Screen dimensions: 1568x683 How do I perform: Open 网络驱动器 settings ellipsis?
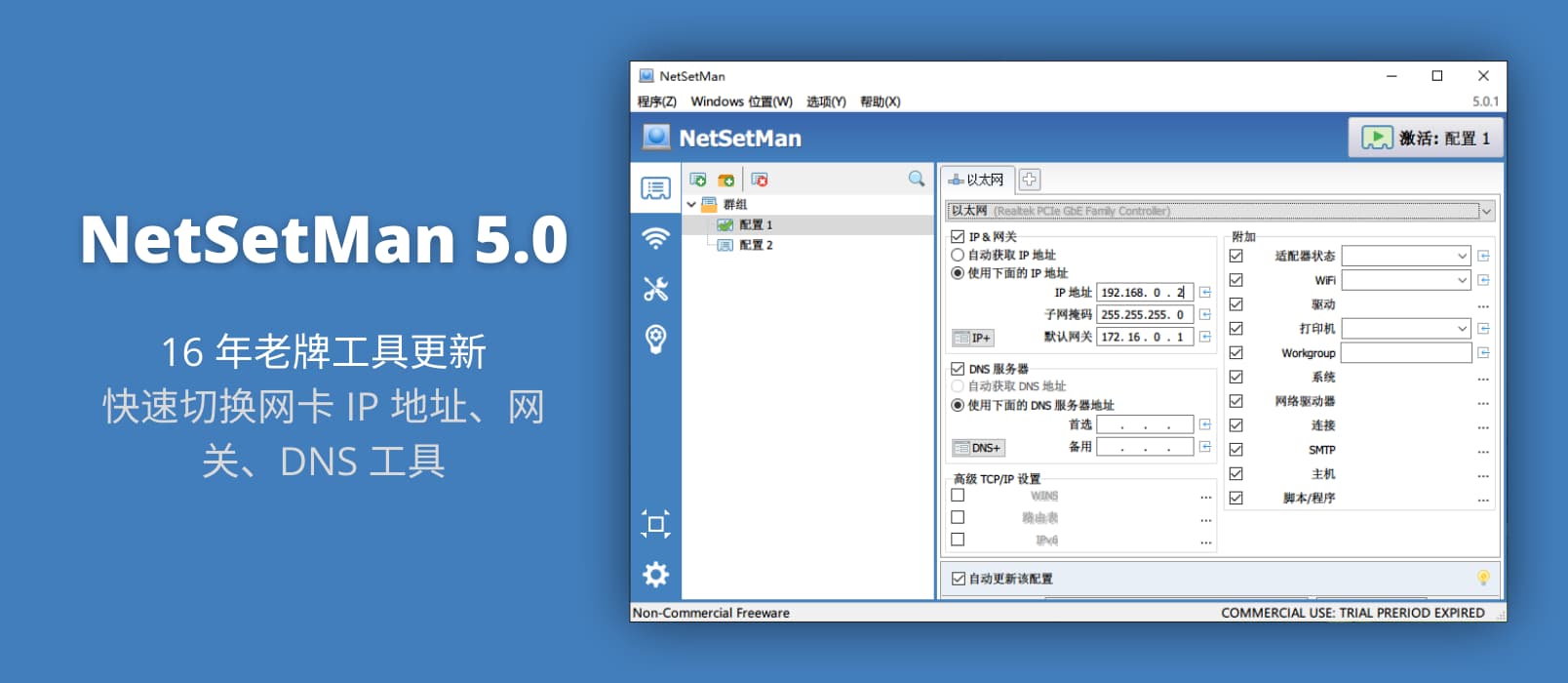1483,404
